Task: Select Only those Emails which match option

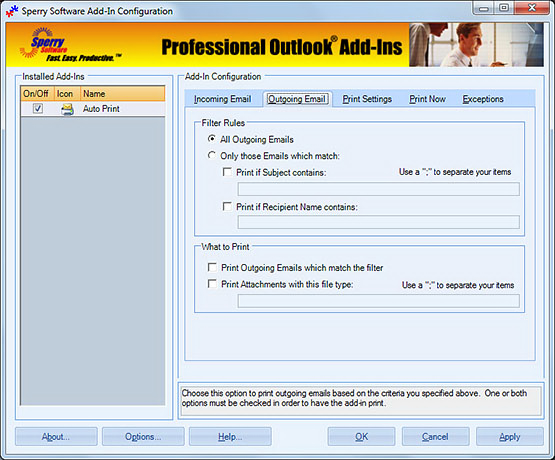Action: click(x=212, y=156)
